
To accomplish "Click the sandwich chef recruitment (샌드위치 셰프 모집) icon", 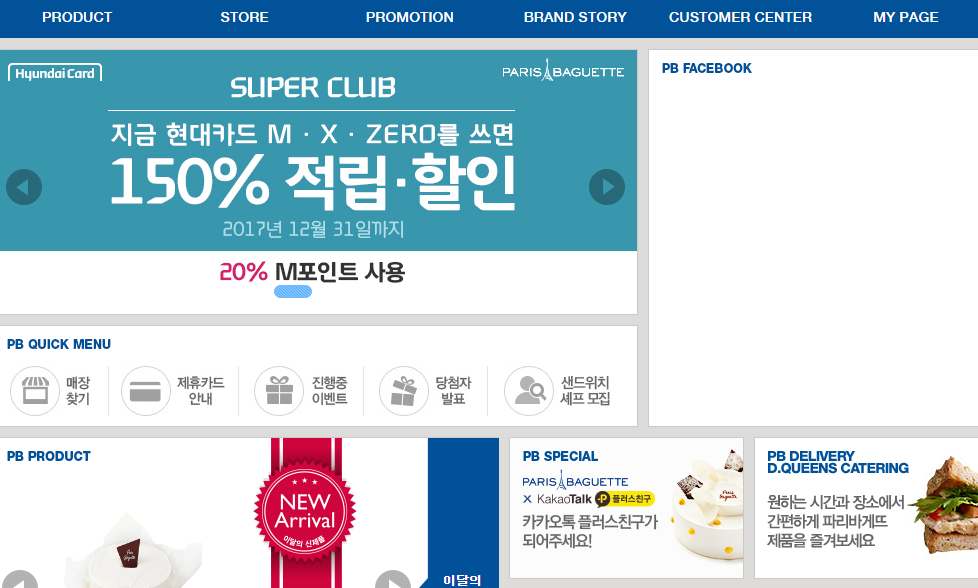I will pyautogui.click(x=529, y=391).
